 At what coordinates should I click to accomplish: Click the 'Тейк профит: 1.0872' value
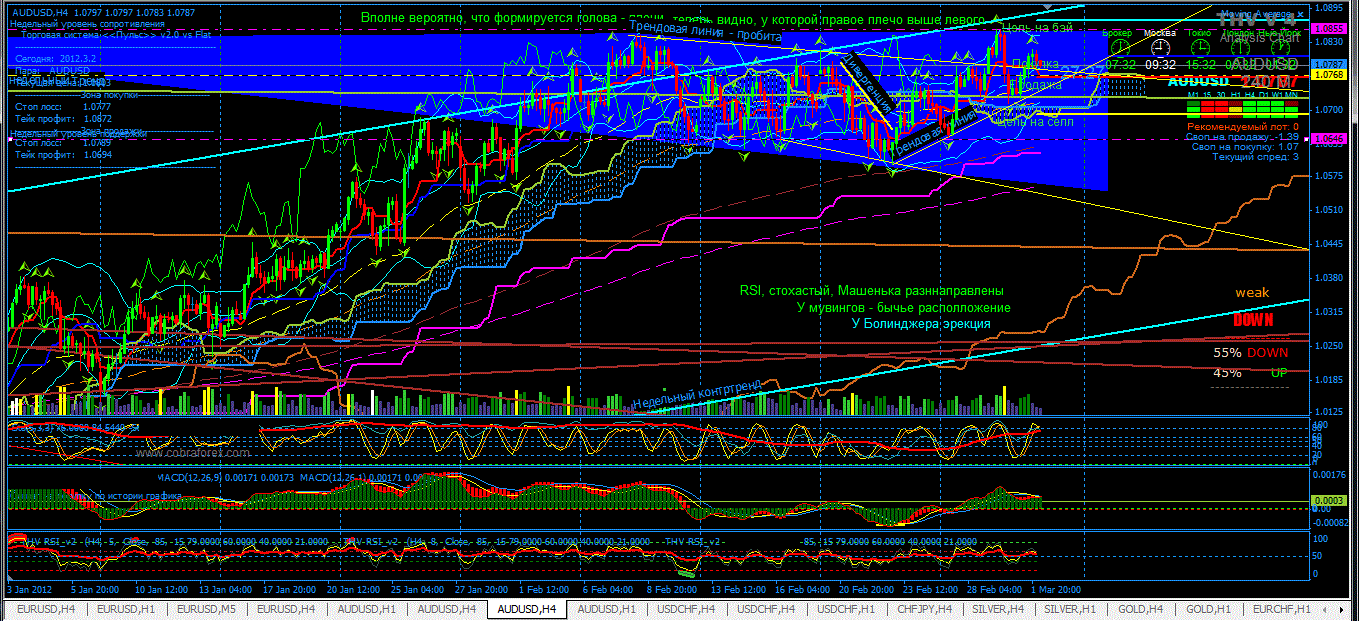tap(64, 118)
